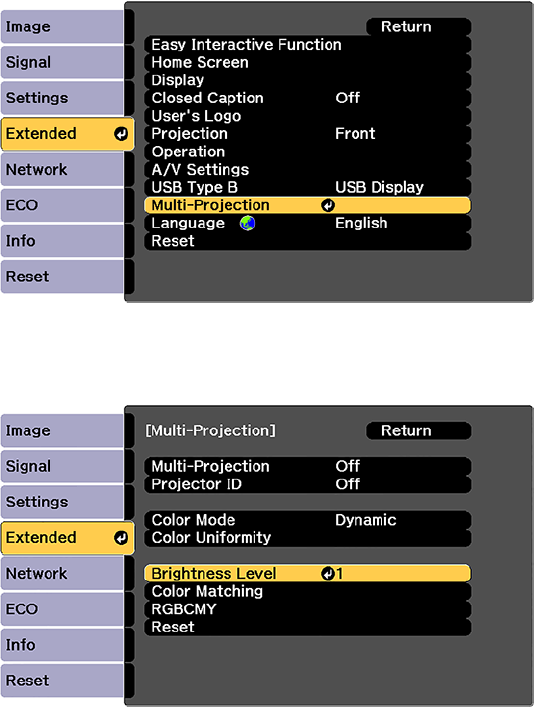
Task: Select USB Type B setting row
Action: tap(308, 188)
